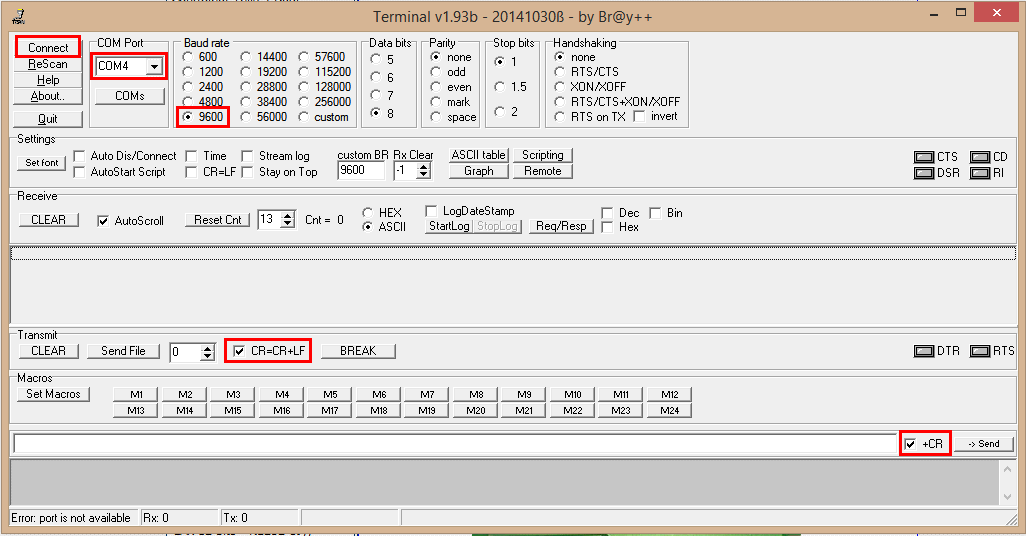Enable LogDateStamp checkbox
1026x536 pixels.
[x=431, y=211]
